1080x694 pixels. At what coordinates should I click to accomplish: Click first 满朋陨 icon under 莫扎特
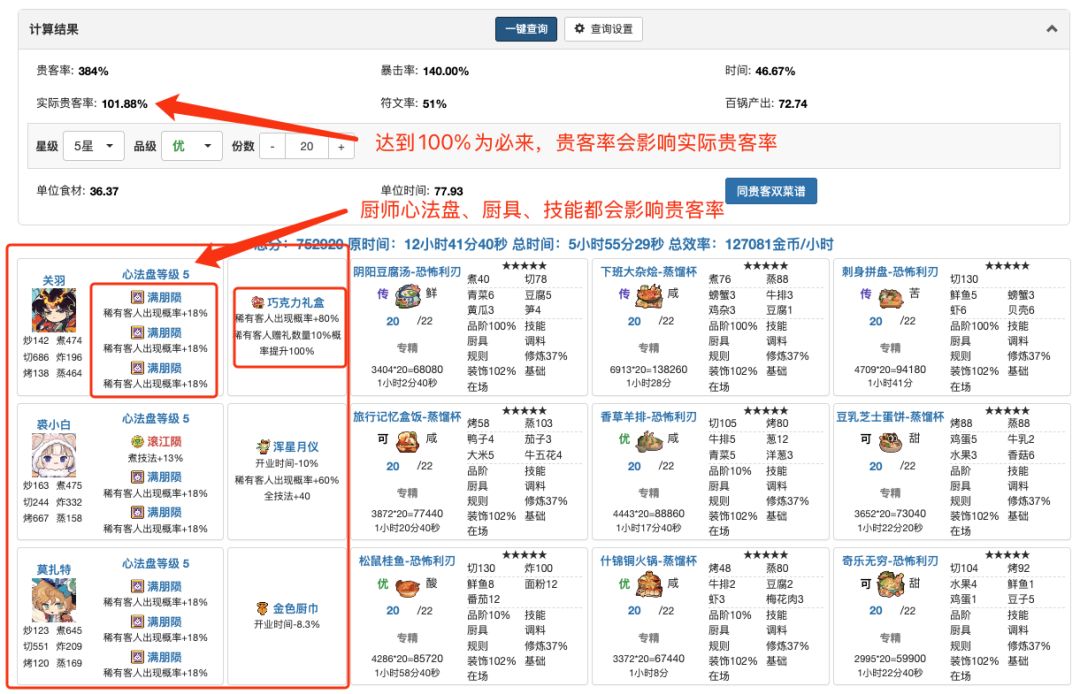click(138, 586)
